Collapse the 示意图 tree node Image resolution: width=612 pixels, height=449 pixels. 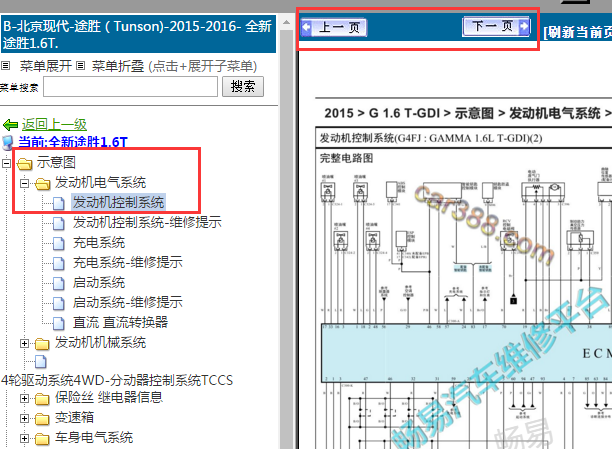[x=6, y=163]
